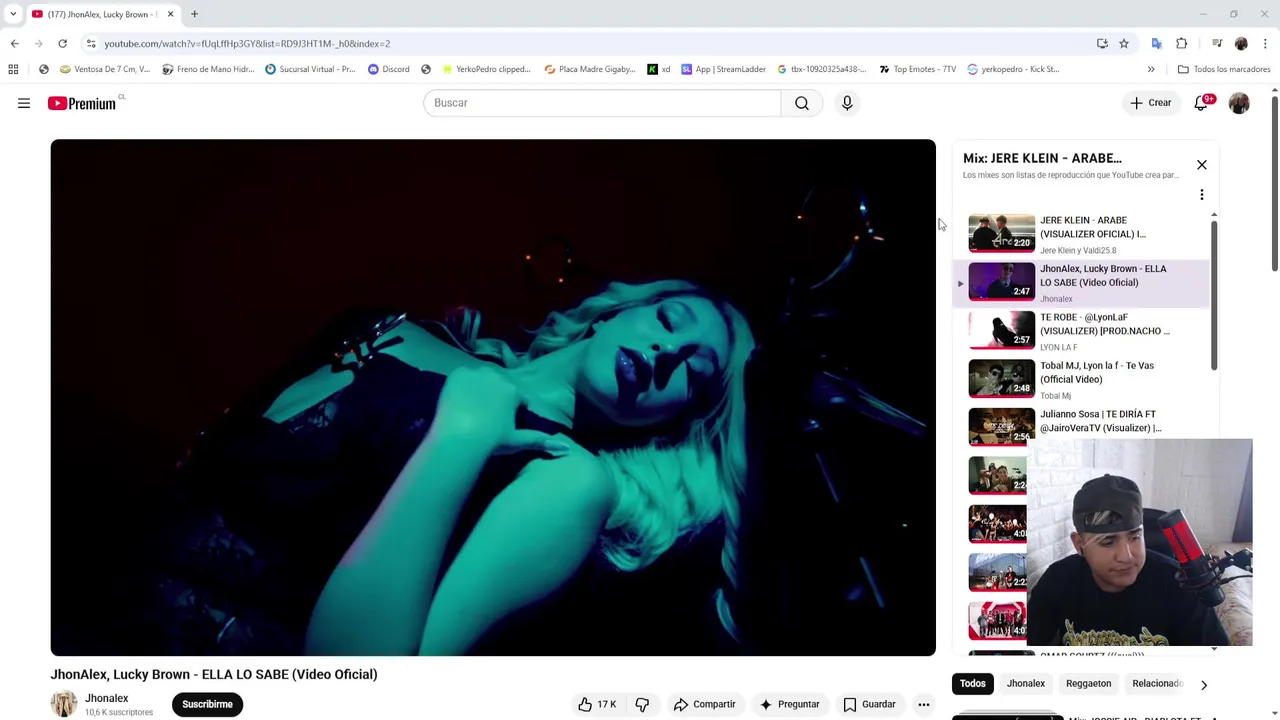Click the Crear button
The width and height of the screenshot is (1280, 720).
pyautogui.click(x=1151, y=103)
